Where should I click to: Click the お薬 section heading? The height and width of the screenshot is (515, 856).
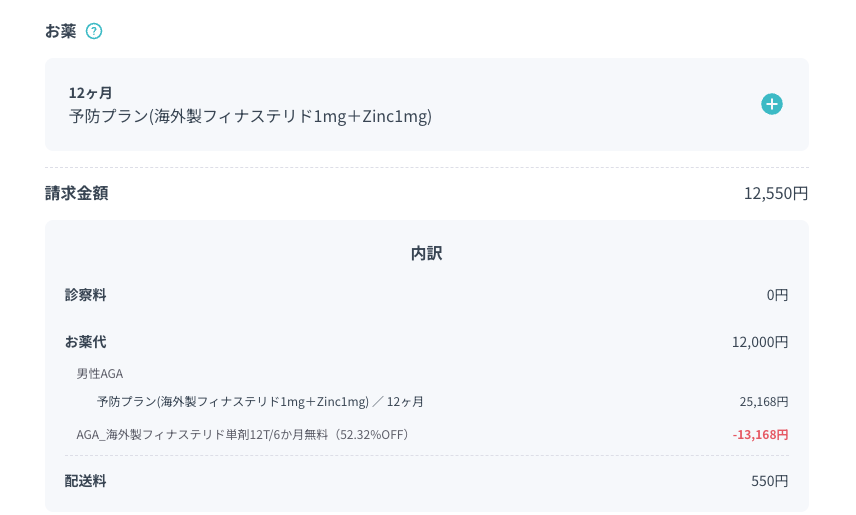61,31
